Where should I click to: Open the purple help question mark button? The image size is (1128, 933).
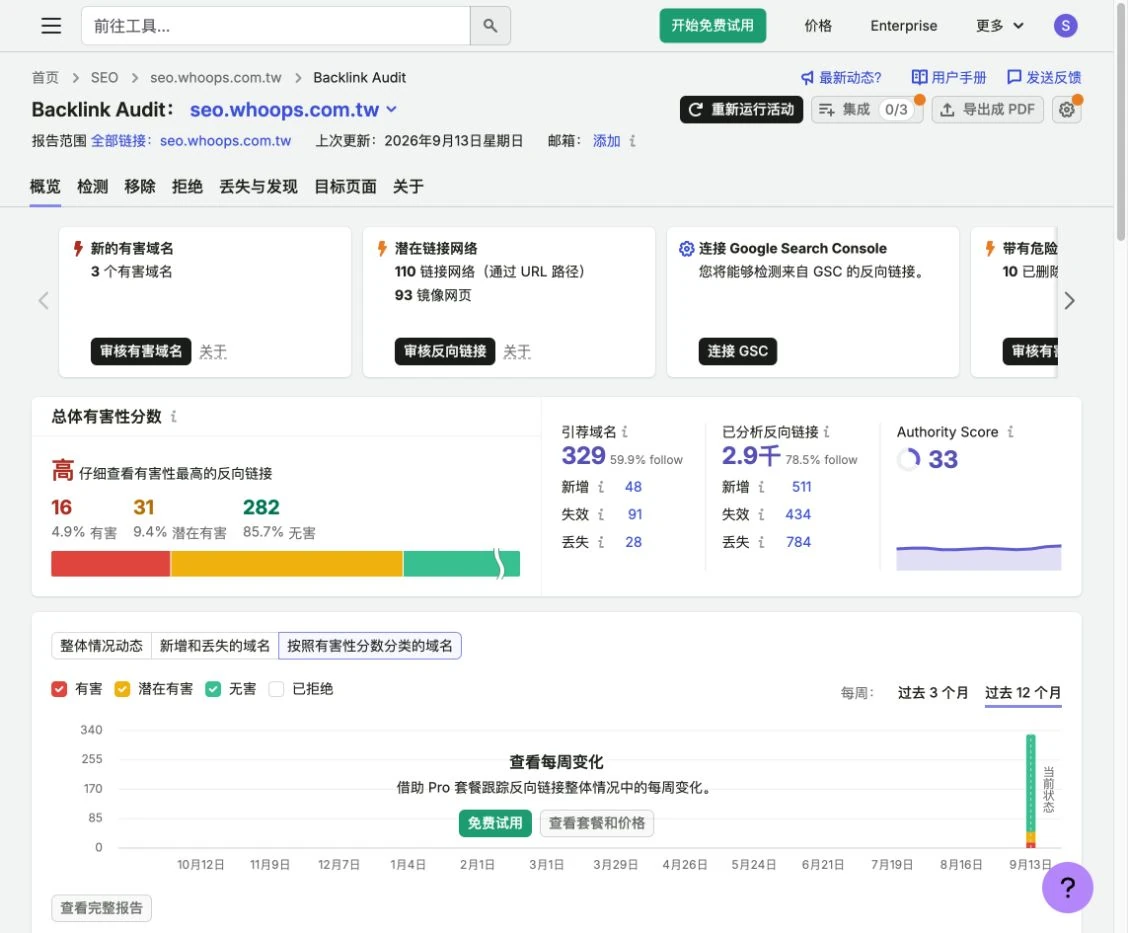pyautogui.click(x=1067, y=887)
